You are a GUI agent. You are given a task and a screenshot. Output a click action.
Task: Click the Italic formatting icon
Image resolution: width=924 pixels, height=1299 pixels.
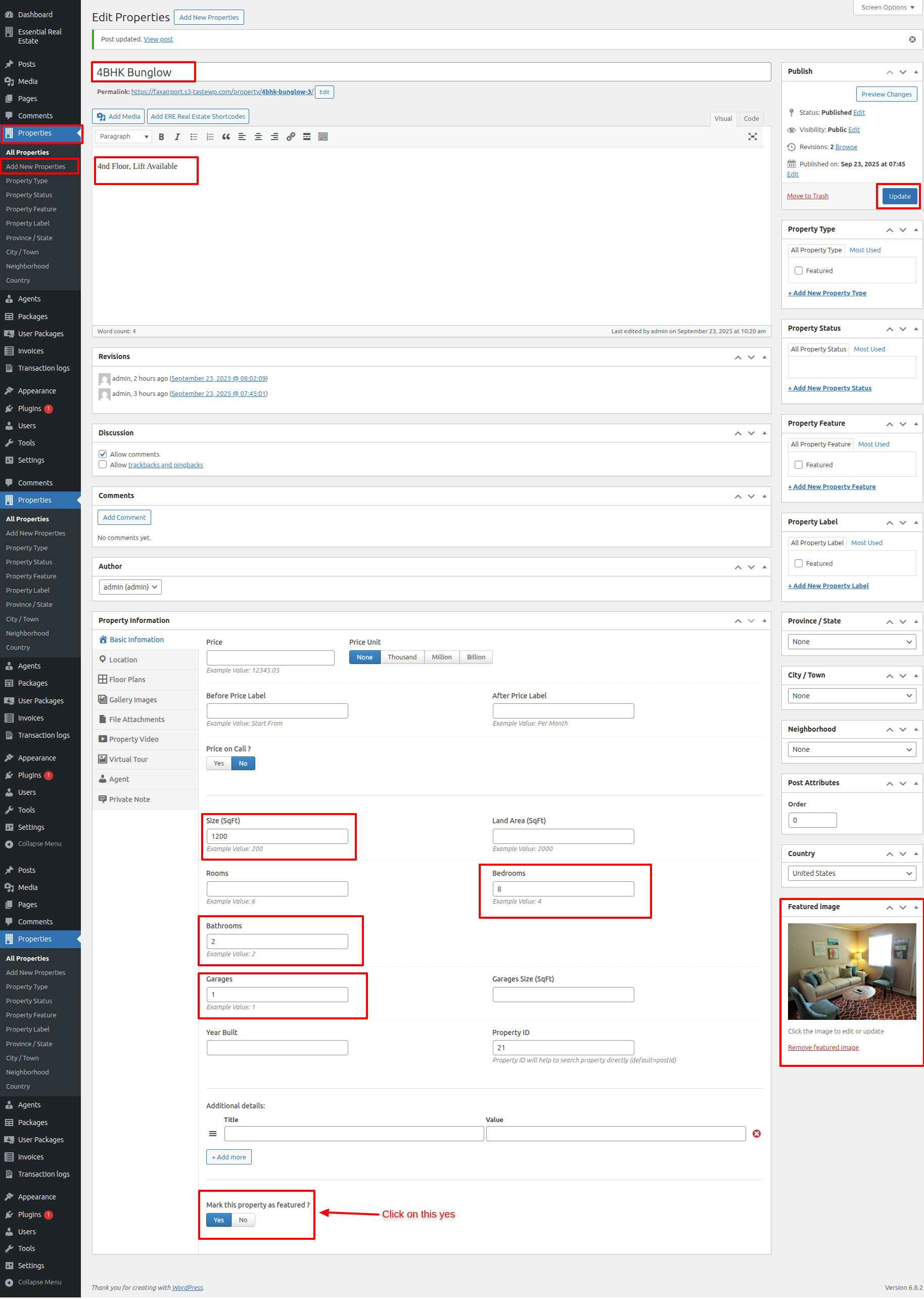click(x=177, y=137)
